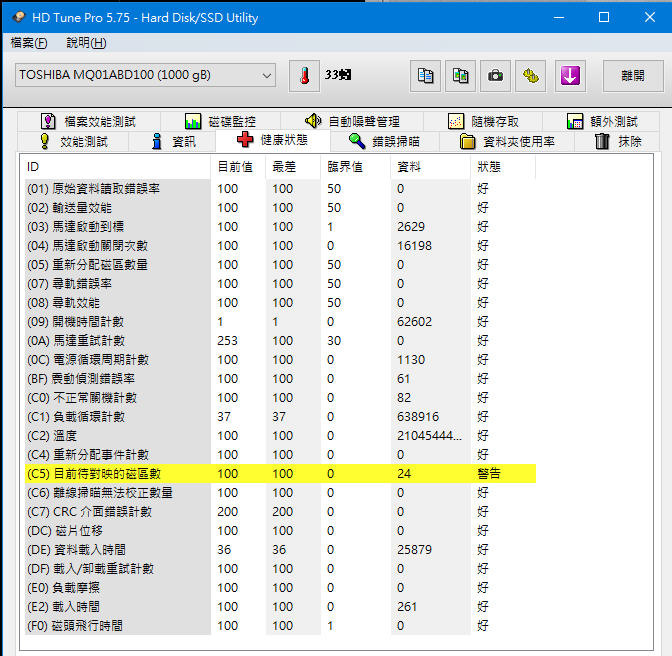
Task: Select row (DF) 載入/卸載重試計數
Action: click(280, 569)
